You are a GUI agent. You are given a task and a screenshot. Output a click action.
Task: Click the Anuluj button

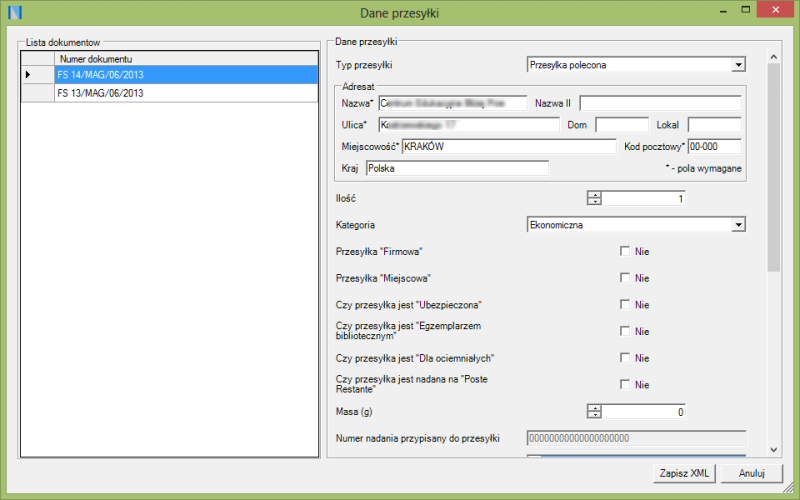751,473
